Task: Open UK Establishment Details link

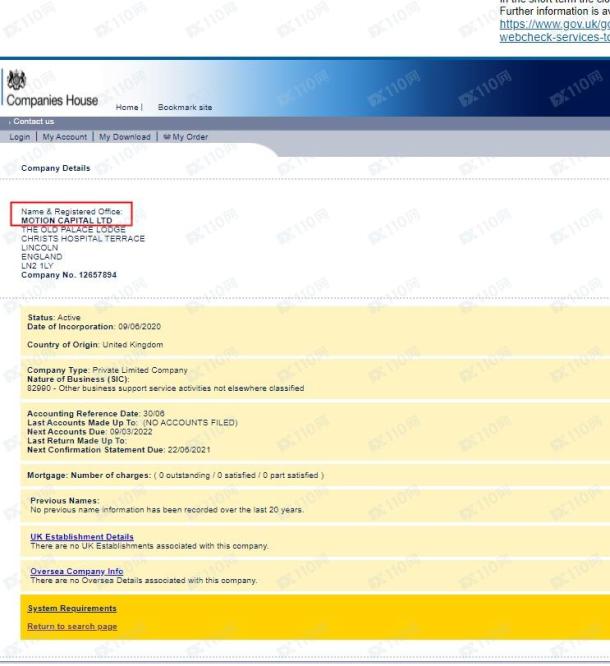Action: tap(82, 537)
